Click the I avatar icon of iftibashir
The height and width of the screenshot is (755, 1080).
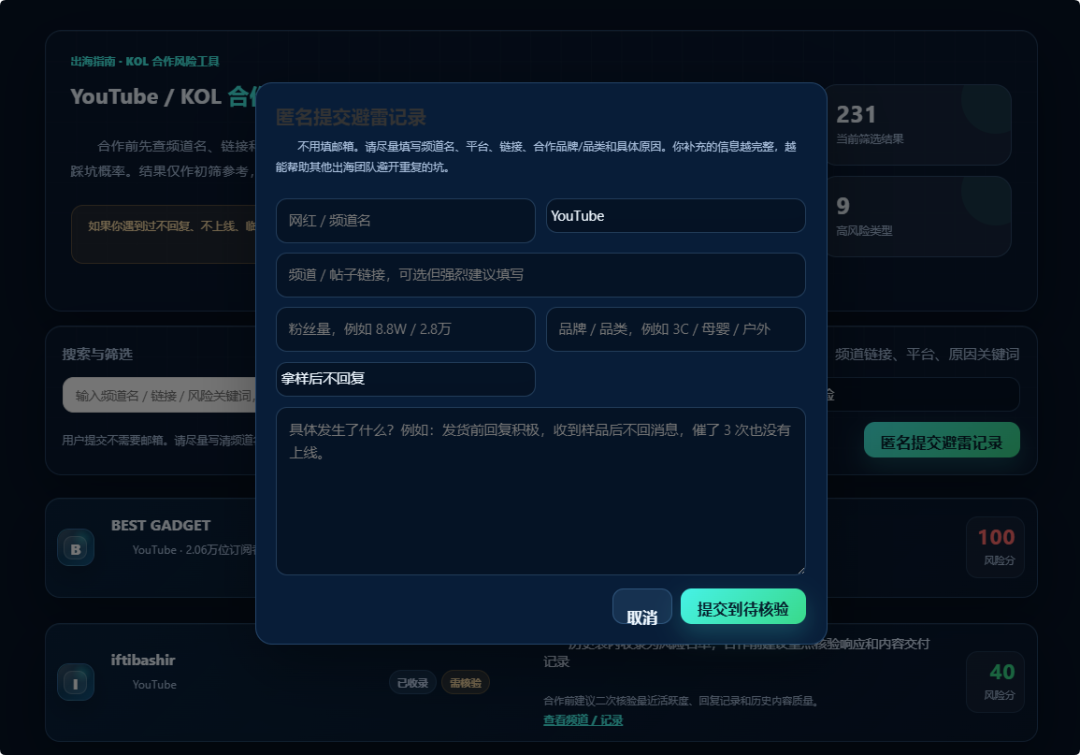76,682
